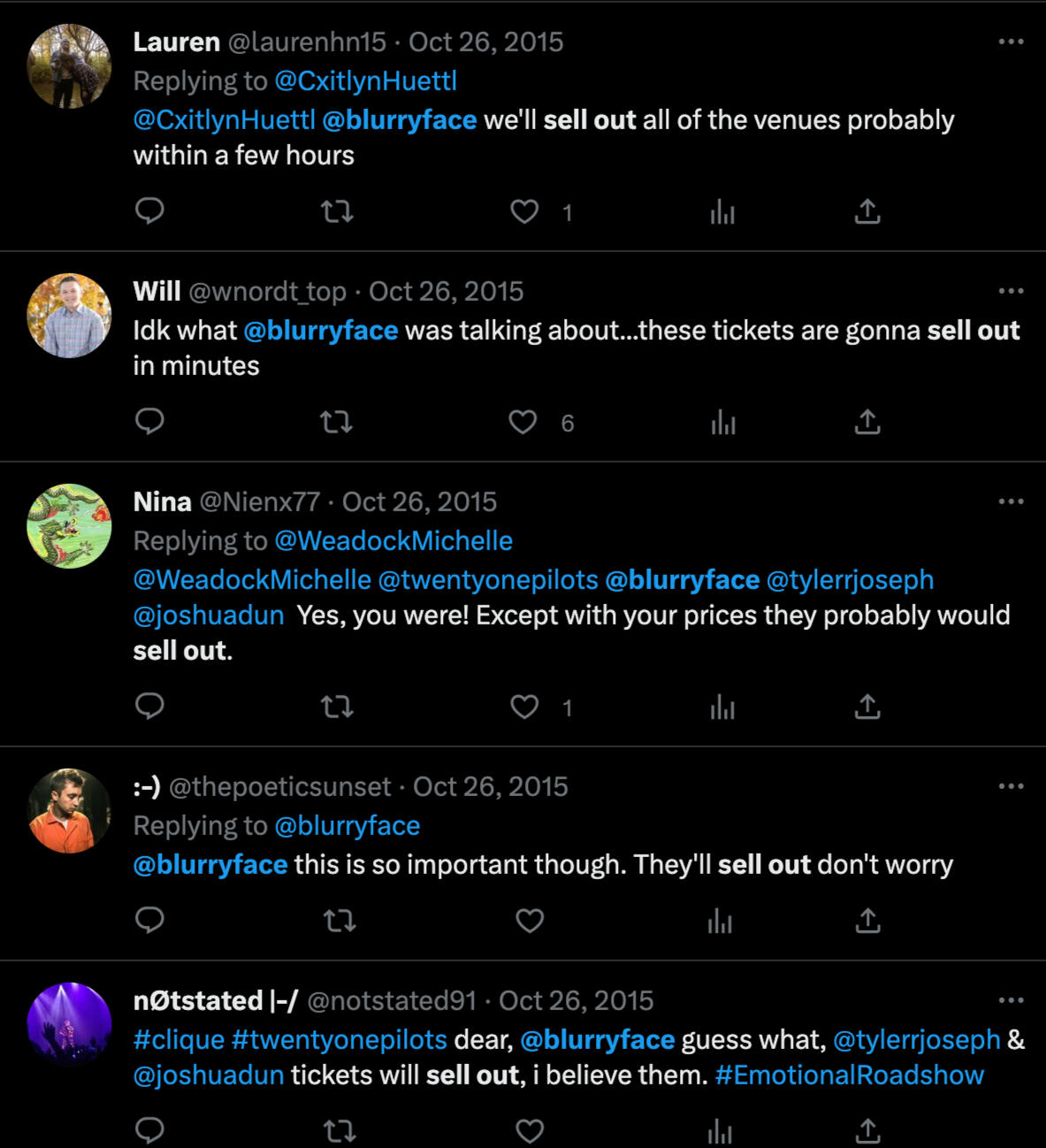
Task: Reply to thepoeticsunset's tweet
Action: (x=149, y=921)
